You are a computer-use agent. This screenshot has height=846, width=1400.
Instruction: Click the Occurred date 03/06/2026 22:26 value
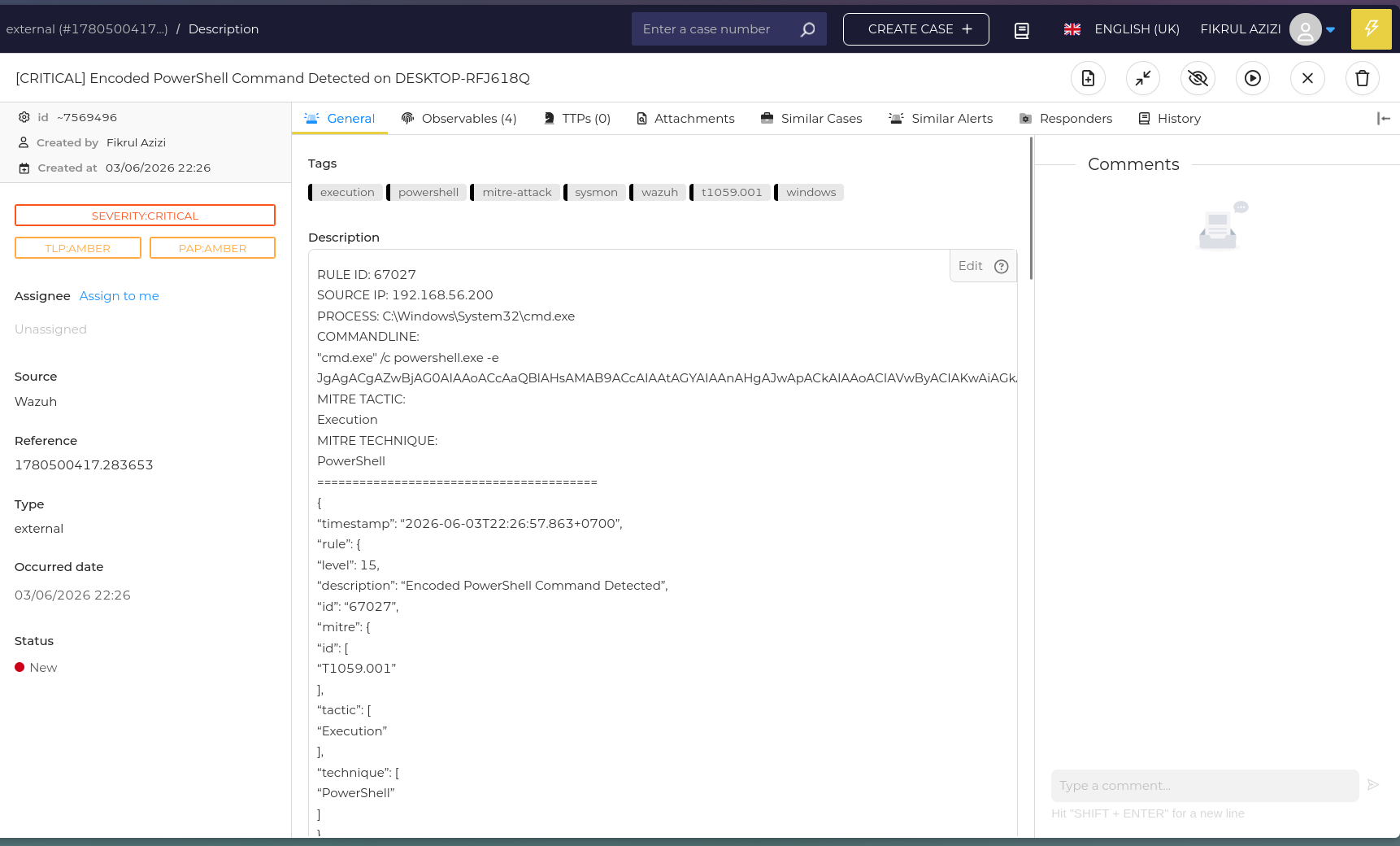pos(72,595)
